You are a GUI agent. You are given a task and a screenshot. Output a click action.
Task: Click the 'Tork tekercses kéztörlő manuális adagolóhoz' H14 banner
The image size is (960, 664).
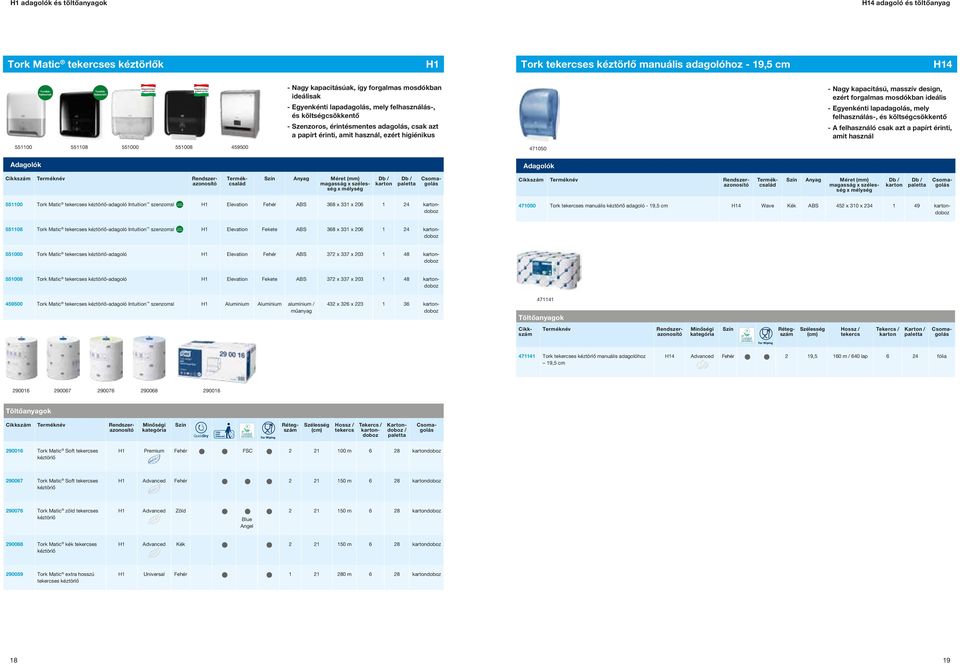(x=735, y=64)
